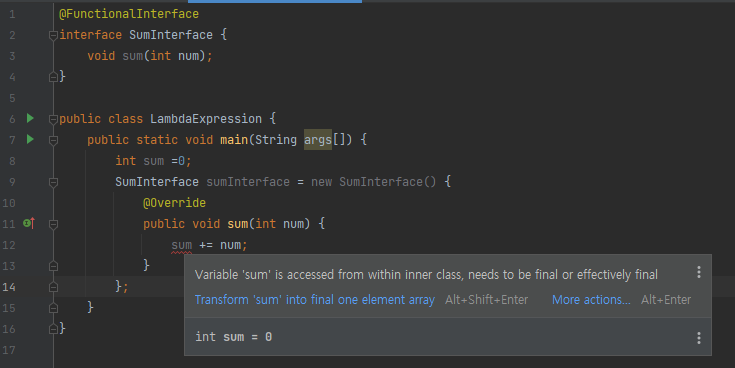Image resolution: width=735 pixels, height=368 pixels.
Task: Click 'void sum(int num);' method declaration
Action: coord(150,56)
